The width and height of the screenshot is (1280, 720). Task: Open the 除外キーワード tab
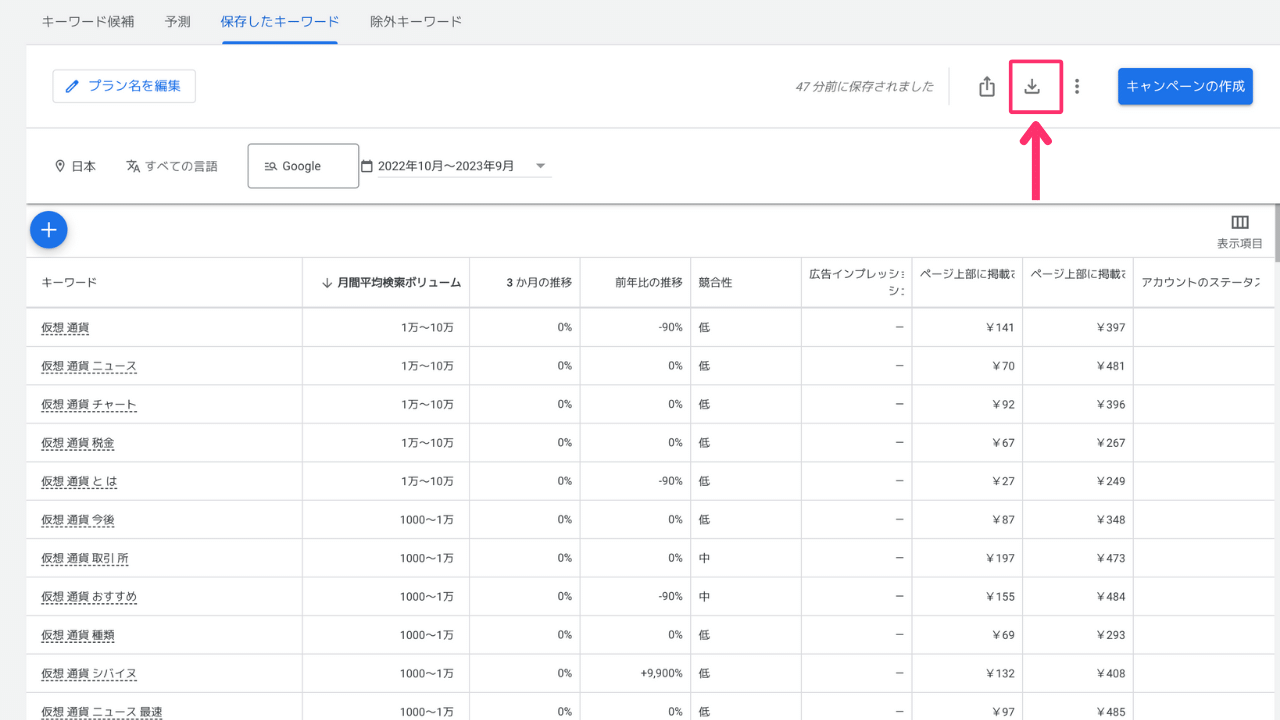coord(416,21)
